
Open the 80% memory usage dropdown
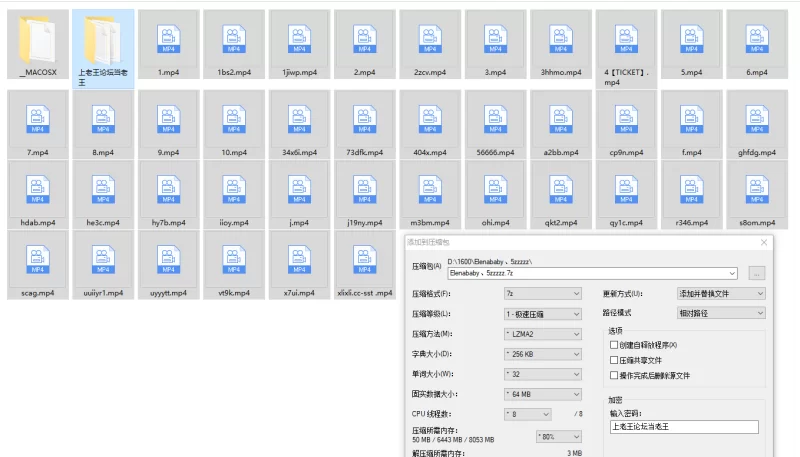pos(559,437)
